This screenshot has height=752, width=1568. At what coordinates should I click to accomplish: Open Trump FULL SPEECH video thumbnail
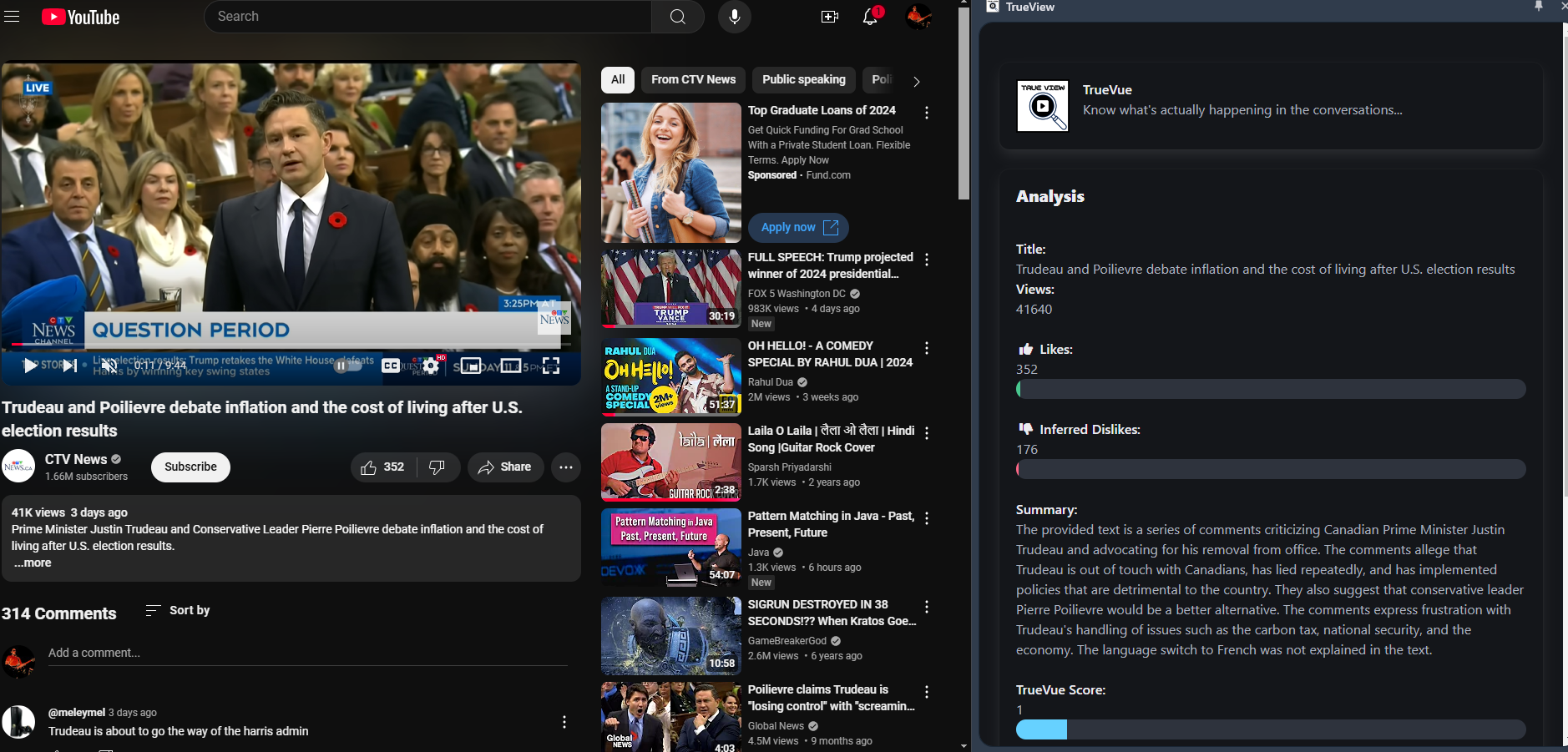(x=671, y=289)
